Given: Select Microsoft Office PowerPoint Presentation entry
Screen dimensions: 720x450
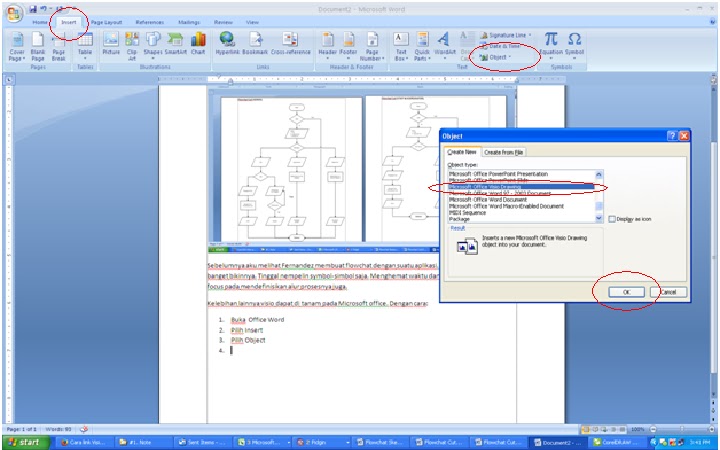Looking at the screenshot, I should point(521,174).
